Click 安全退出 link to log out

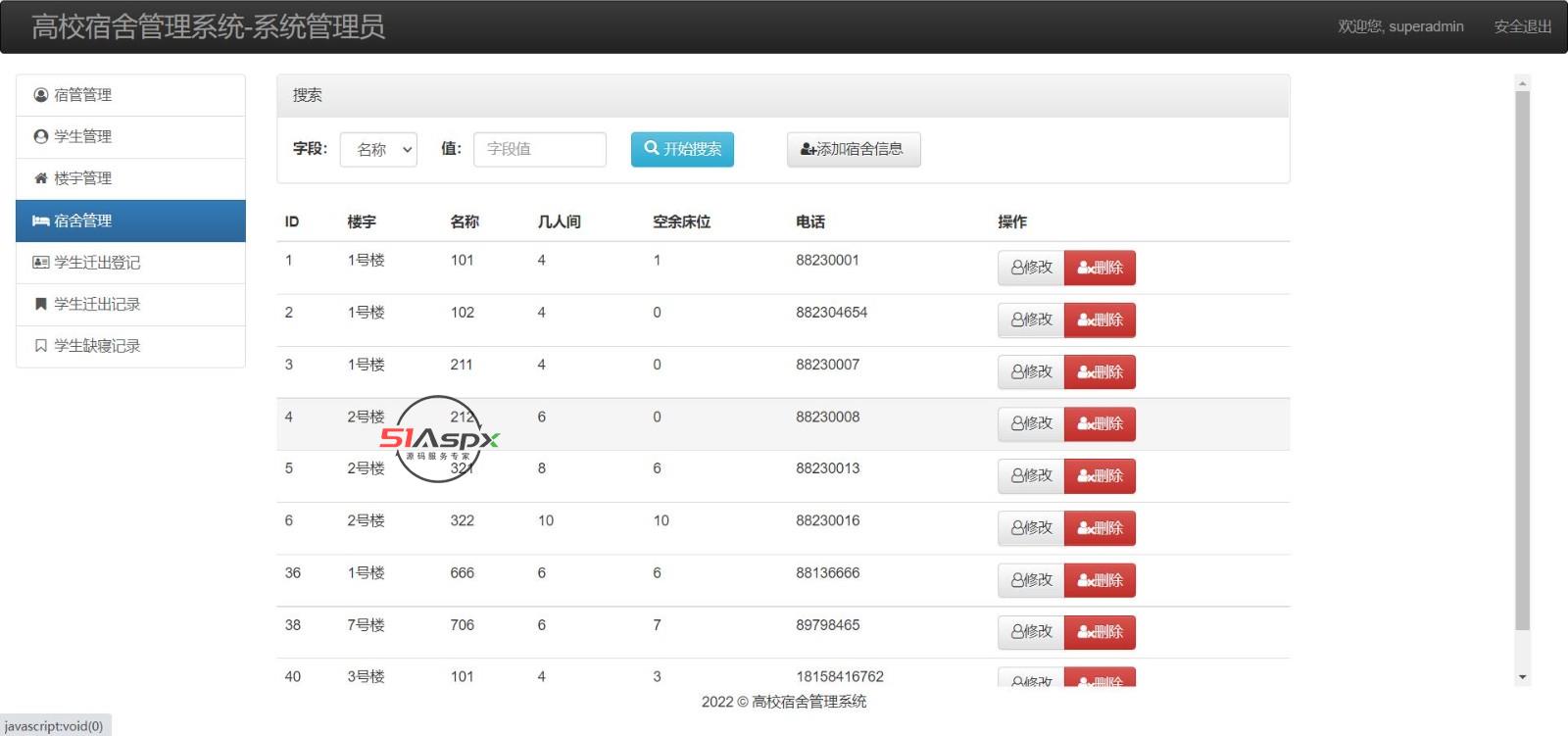pos(1522,26)
